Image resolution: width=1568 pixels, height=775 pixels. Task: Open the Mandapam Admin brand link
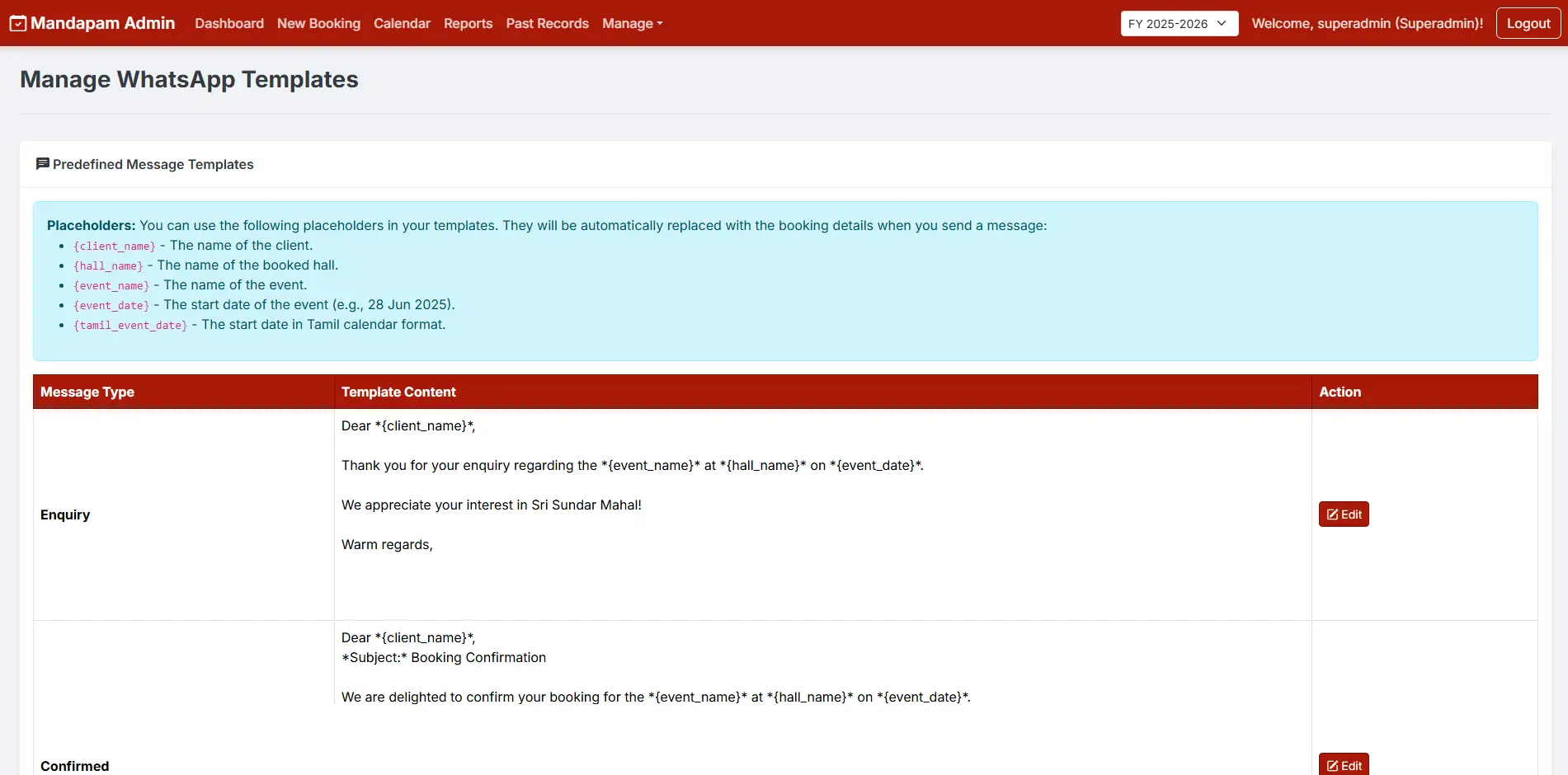coord(92,23)
